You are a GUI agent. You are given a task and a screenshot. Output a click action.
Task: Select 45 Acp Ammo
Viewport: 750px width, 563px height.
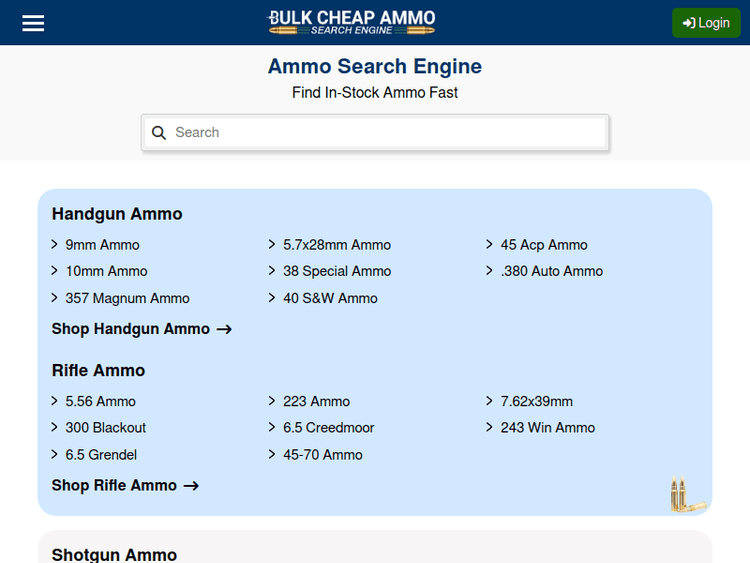[x=543, y=245]
